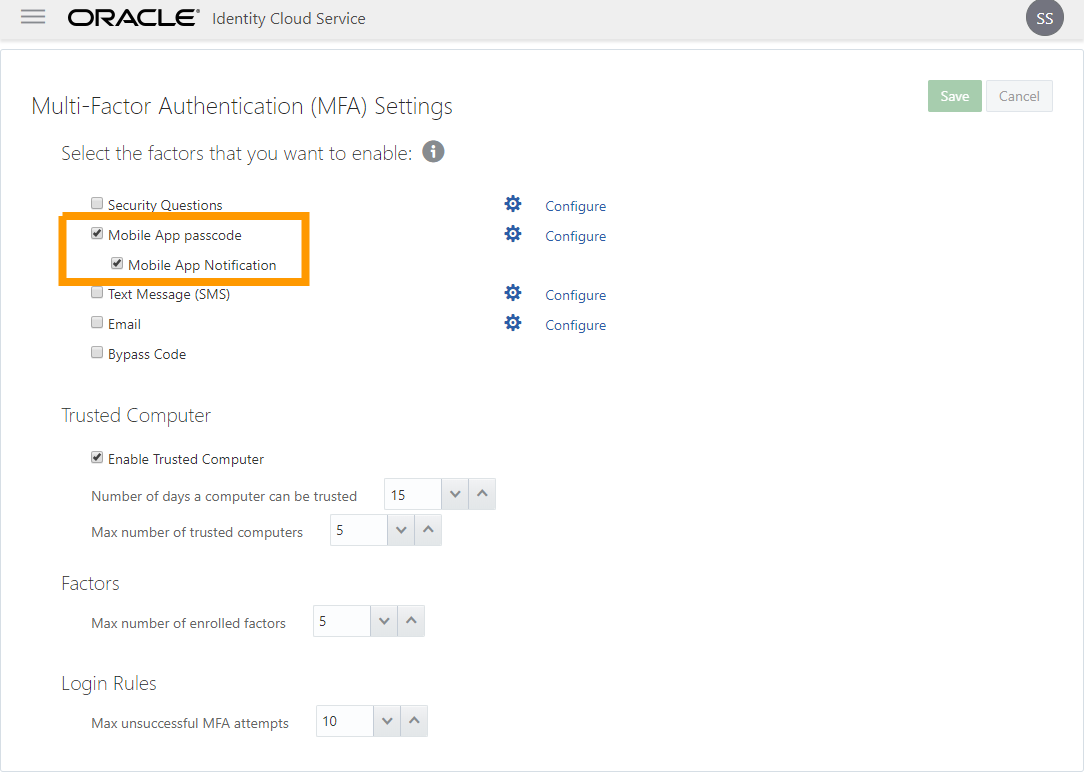Enable the Bypass Code factor
The image size is (1084, 772).
97,351
